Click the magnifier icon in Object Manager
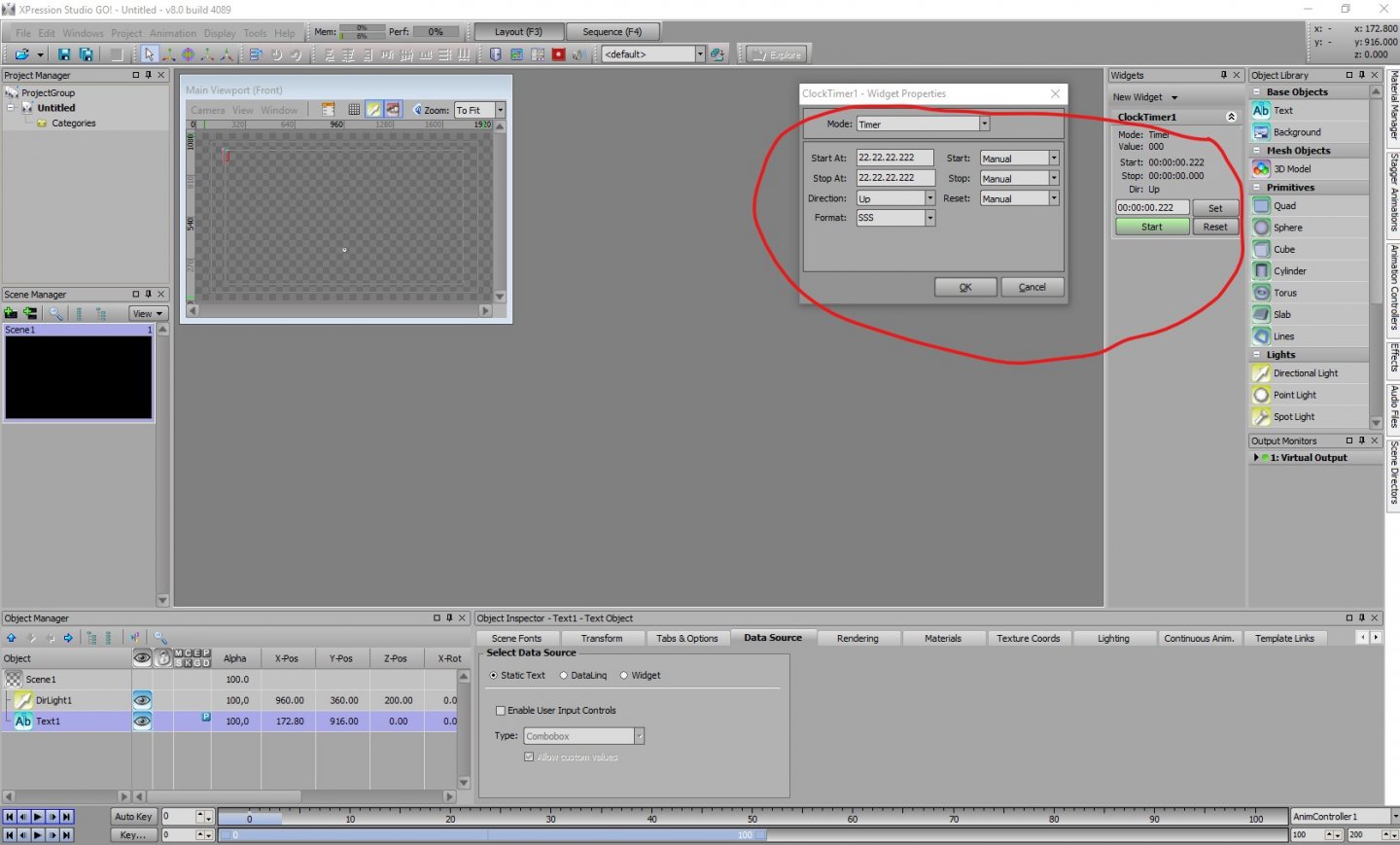The height and width of the screenshot is (845, 1400). point(160,638)
